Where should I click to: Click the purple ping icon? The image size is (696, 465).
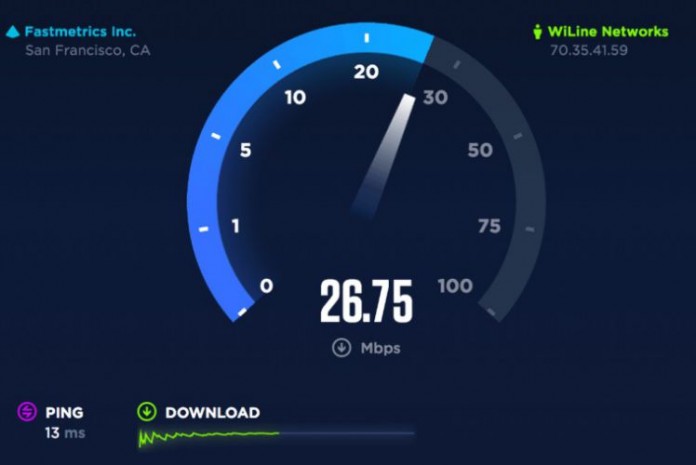pos(27,411)
